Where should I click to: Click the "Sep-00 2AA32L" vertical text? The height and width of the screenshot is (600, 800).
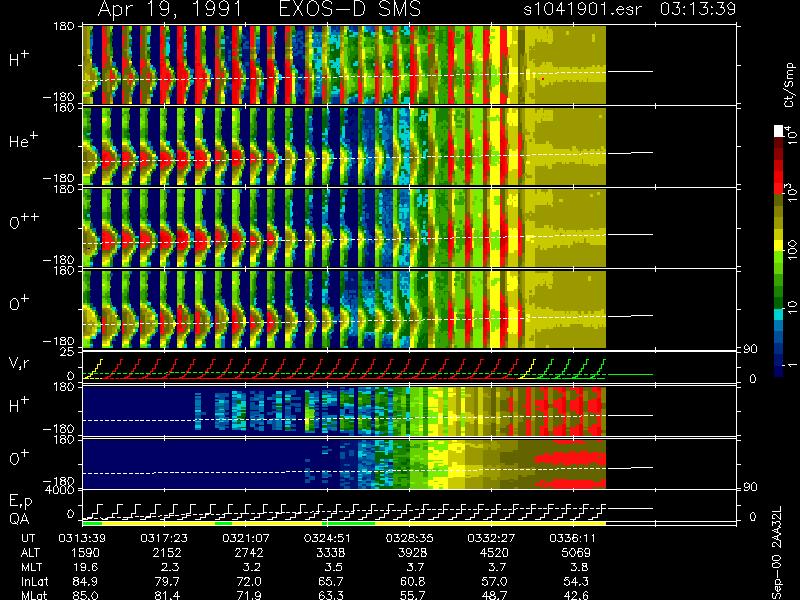point(778,554)
